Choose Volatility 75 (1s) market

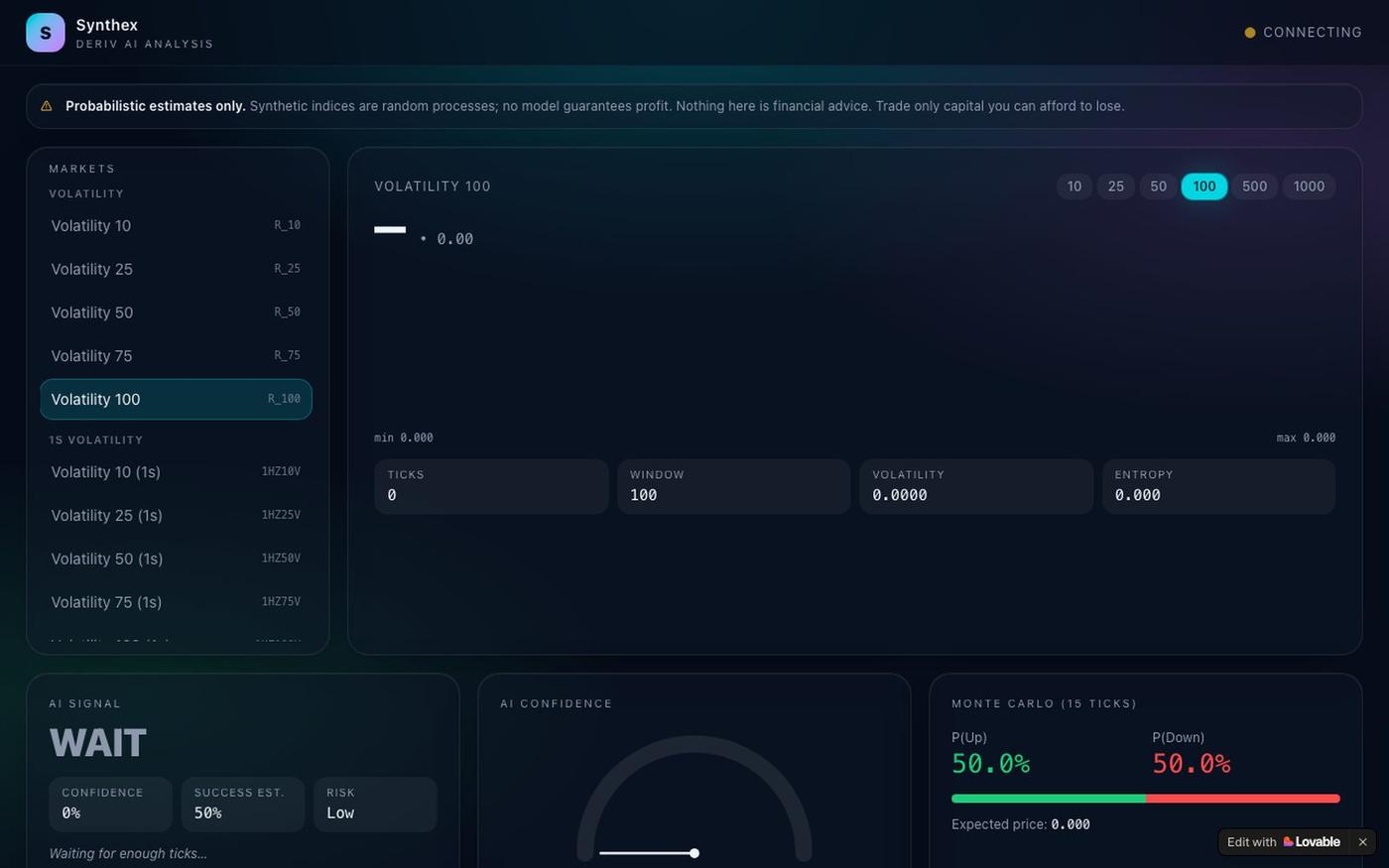[176, 602]
